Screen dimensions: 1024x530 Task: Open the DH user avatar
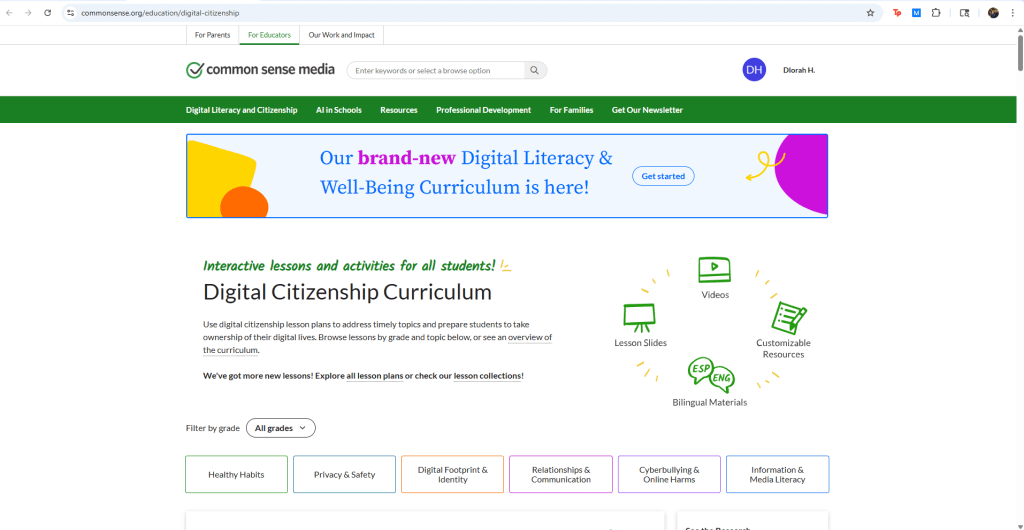pyautogui.click(x=754, y=70)
